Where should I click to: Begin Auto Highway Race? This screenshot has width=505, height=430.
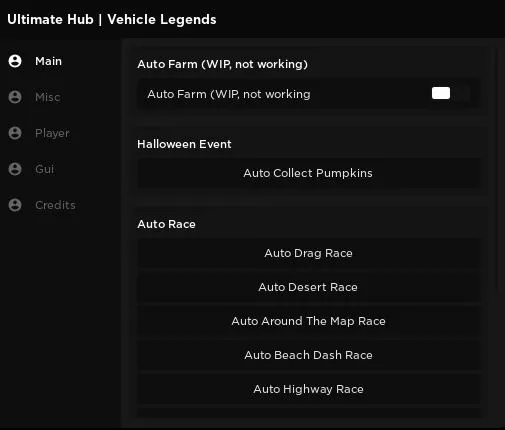click(309, 389)
